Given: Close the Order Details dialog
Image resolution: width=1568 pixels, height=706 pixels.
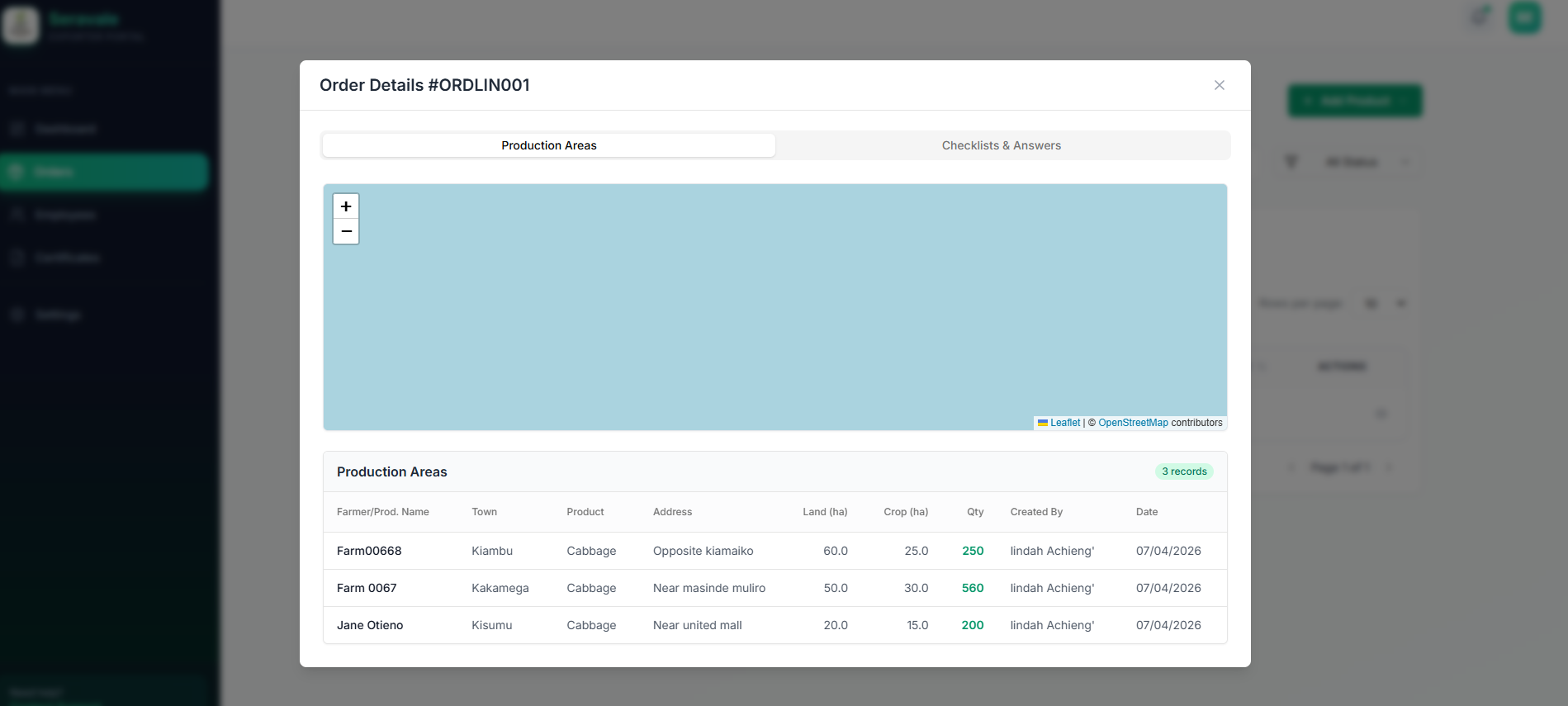Looking at the screenshot, I should coord(1219,85).
